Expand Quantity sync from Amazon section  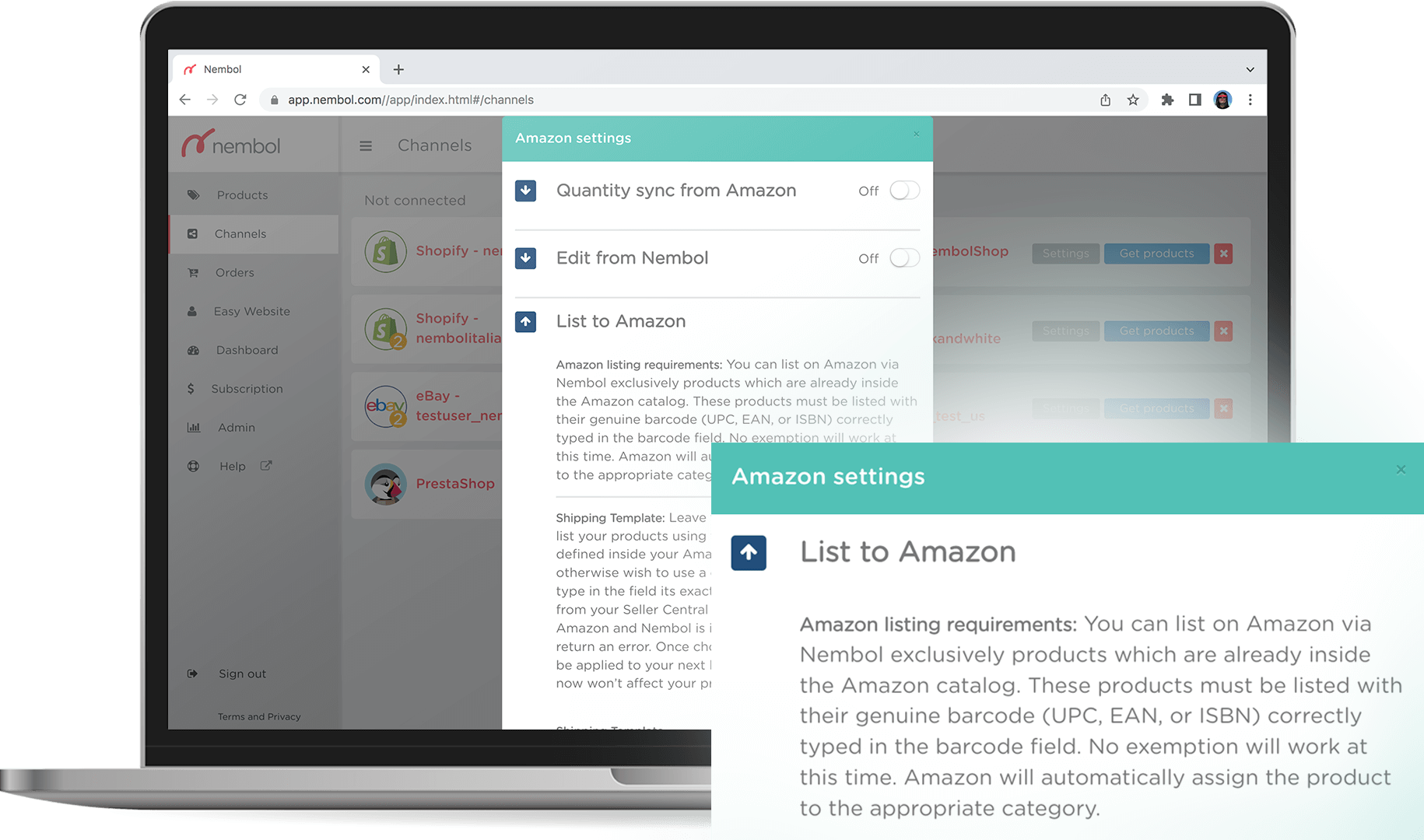(x=526, y=191)
